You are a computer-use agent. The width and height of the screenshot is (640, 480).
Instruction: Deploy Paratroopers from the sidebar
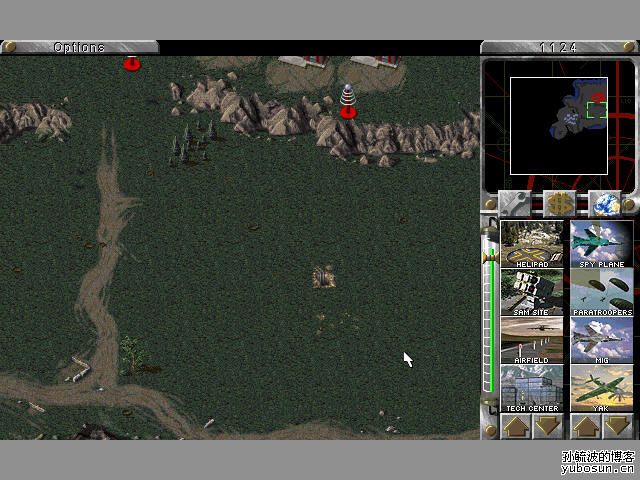[x=602, y=292]
